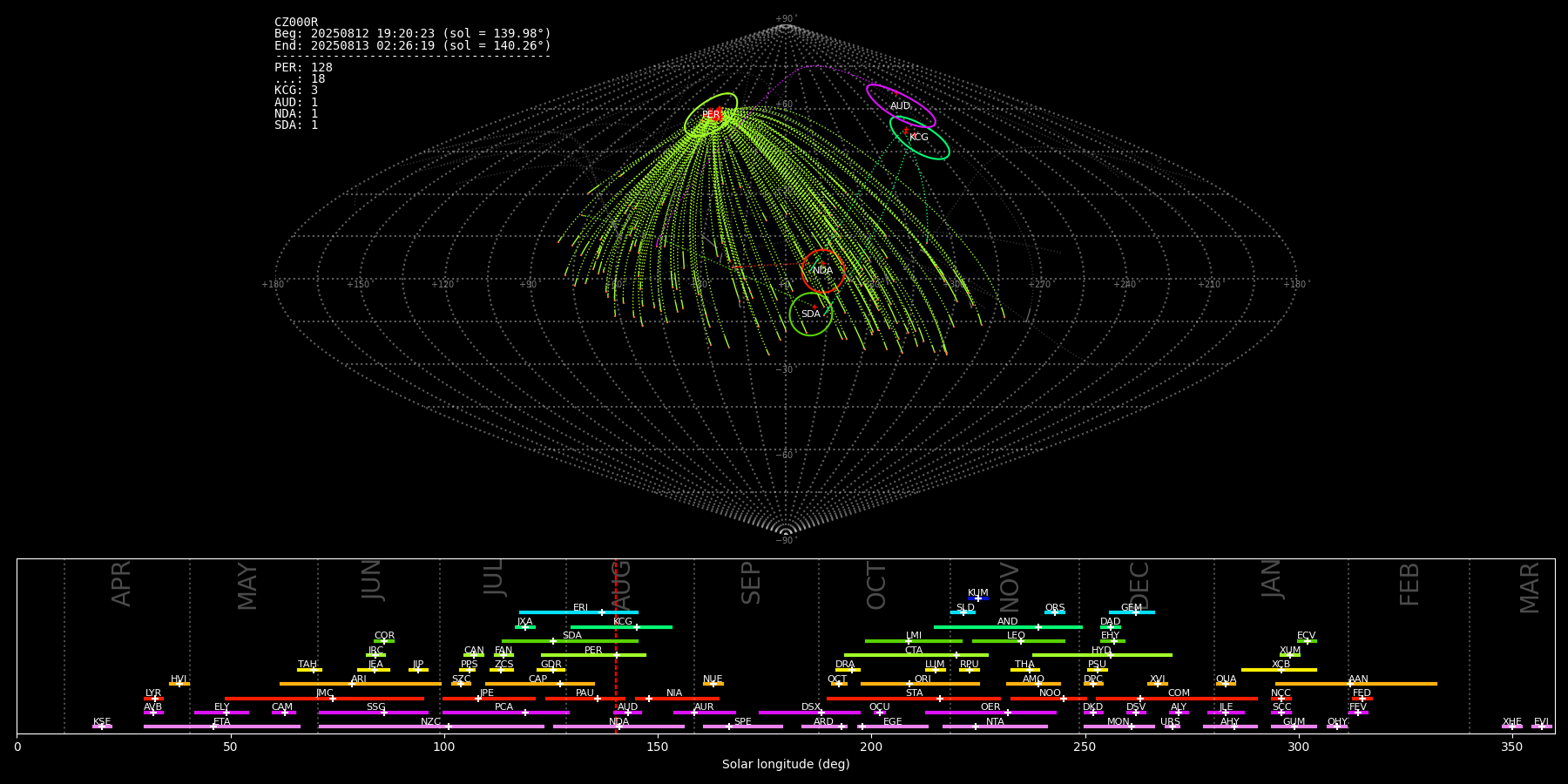
Task: Select the 'KCG: 3' count line in legend
Action: coord(296,91)
